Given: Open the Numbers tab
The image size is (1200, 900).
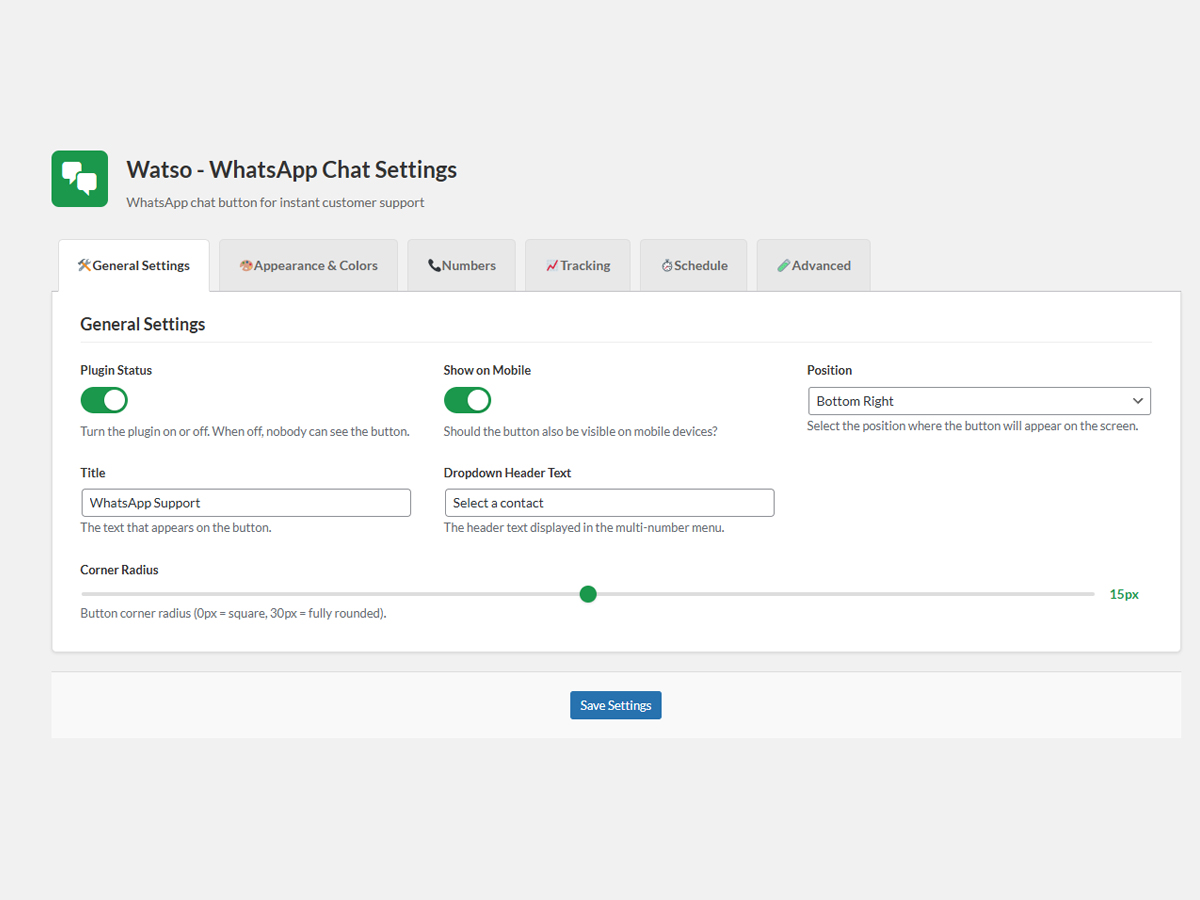Looking at the screenshot, I should click(461, 265).
